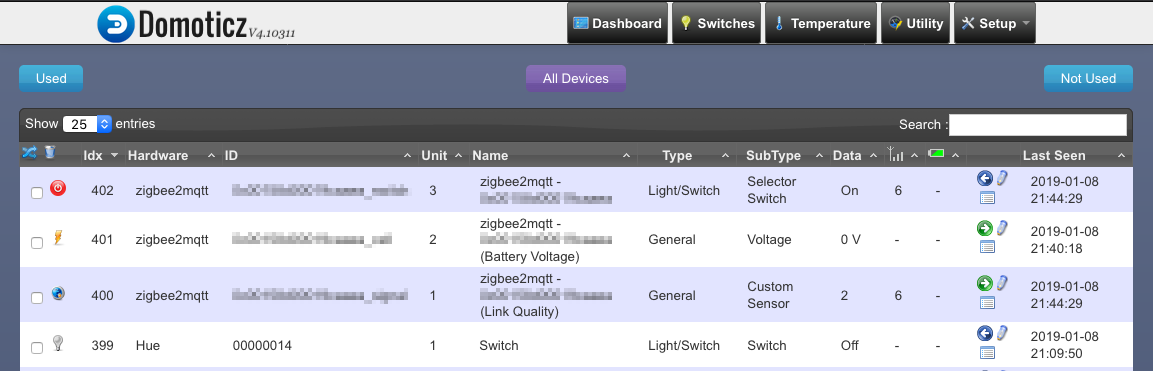
Task: Click the red power icon for device 402
Action: point(58,189)
